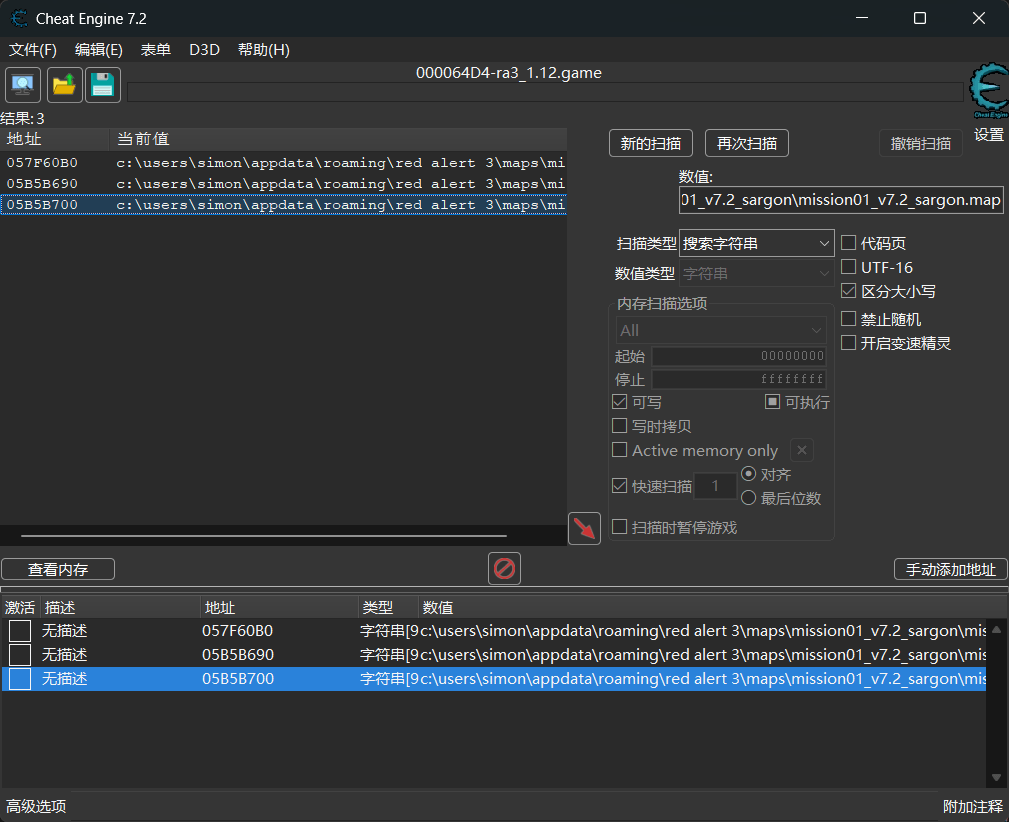The image size is (1009, 822).
Task: Click the scan progress bar
Action: [x=545, y=91]
